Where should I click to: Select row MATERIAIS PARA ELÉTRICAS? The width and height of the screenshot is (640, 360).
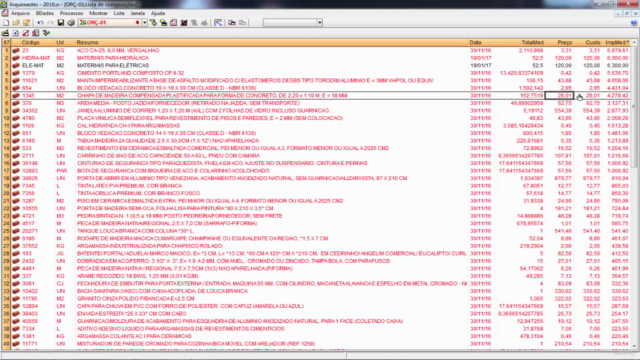click(316, 65)
